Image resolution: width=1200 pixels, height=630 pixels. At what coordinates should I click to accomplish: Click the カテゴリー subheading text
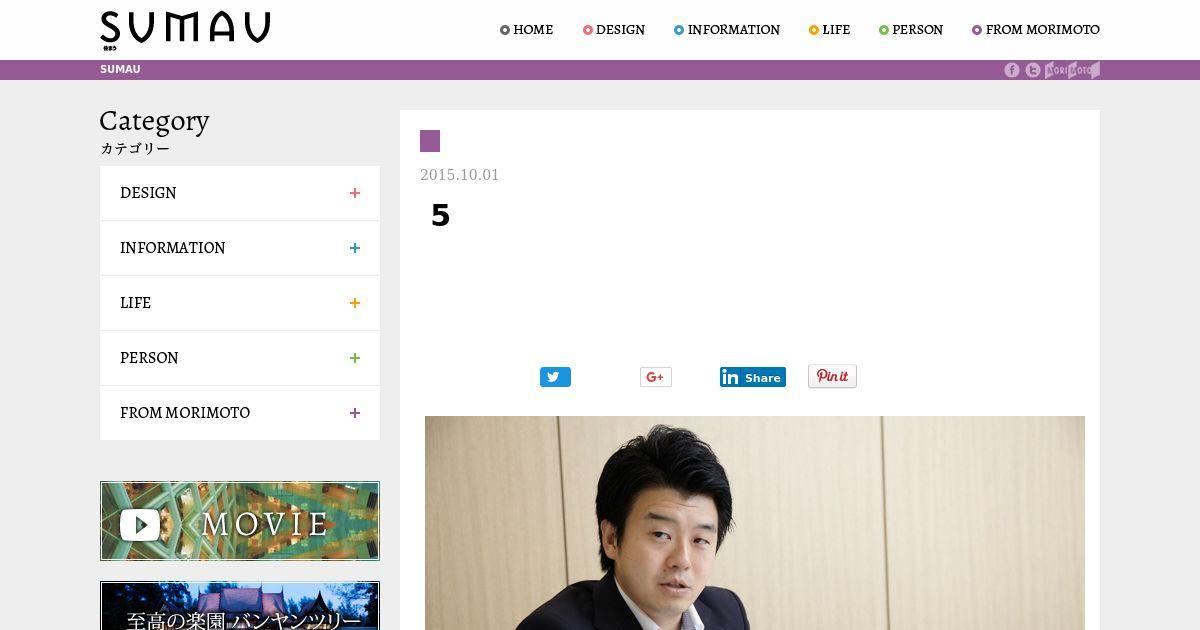pos(135,149)
